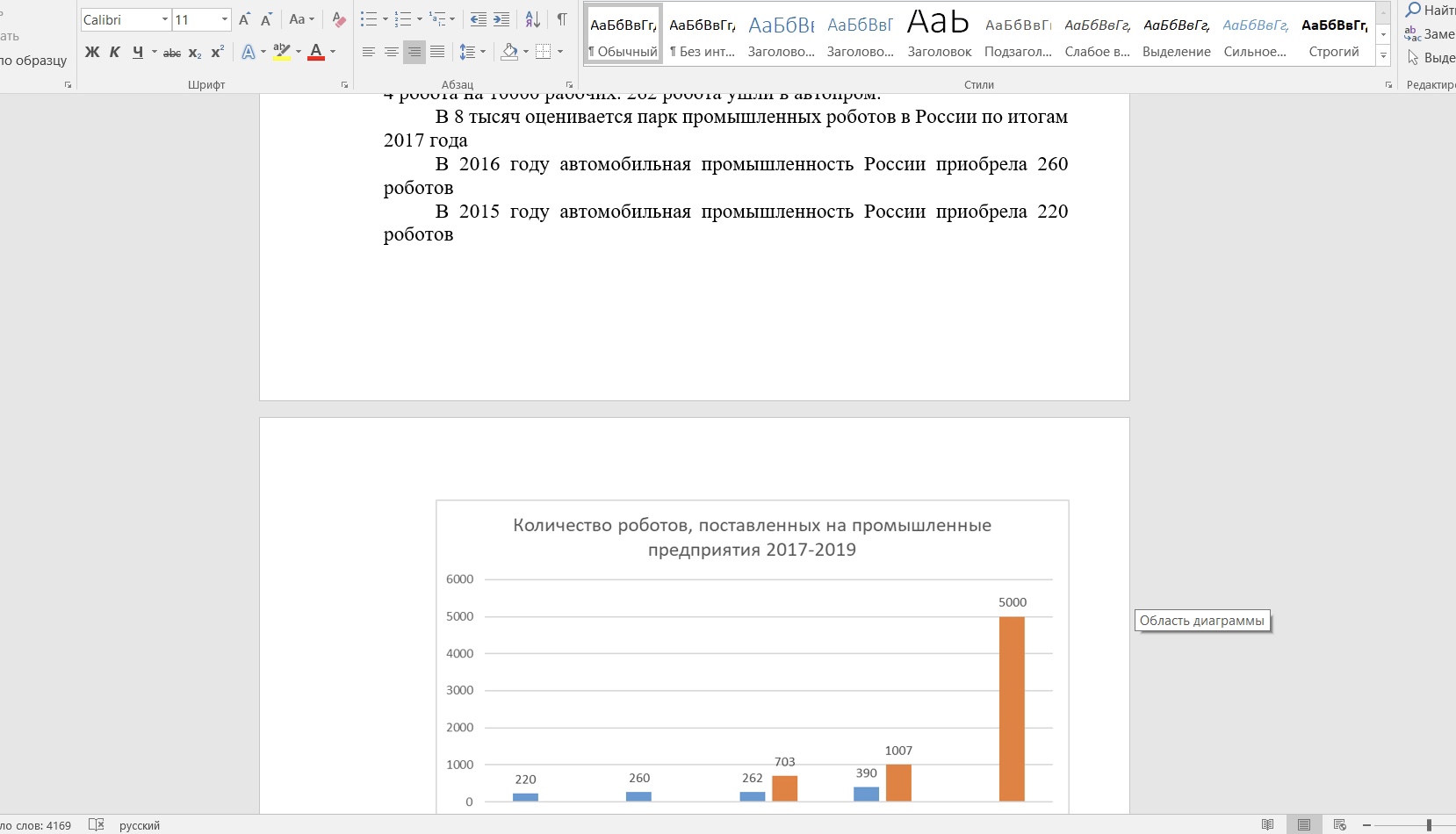This screenshot has width=1456, height=834.
Task: Open multilevel list menu
Action: 438,19
